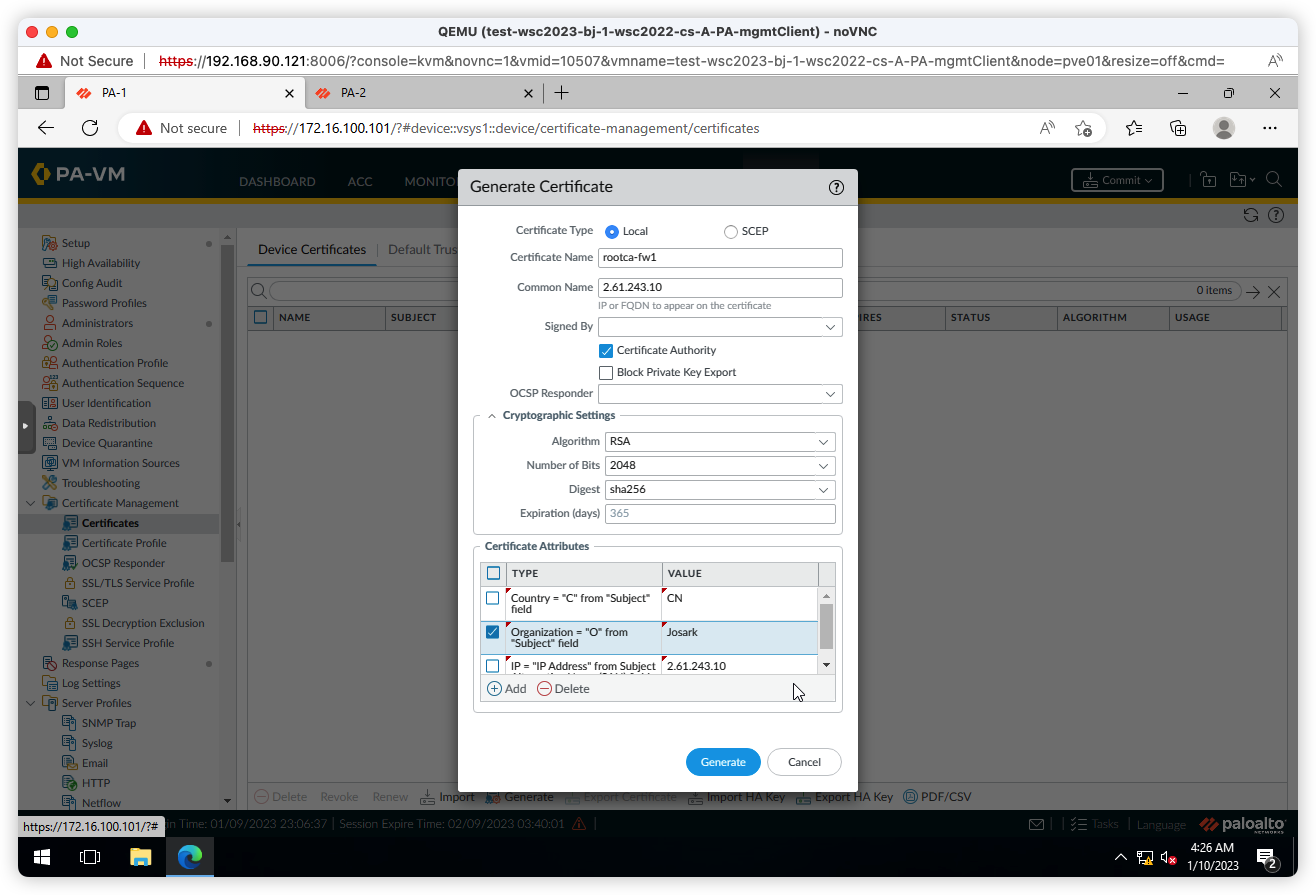The height and width of the screenshot is (895, 1316).
Task: Toggle the select-all checkbox in the attributes header
Action: pyautogui.click(x=493, y=573)
